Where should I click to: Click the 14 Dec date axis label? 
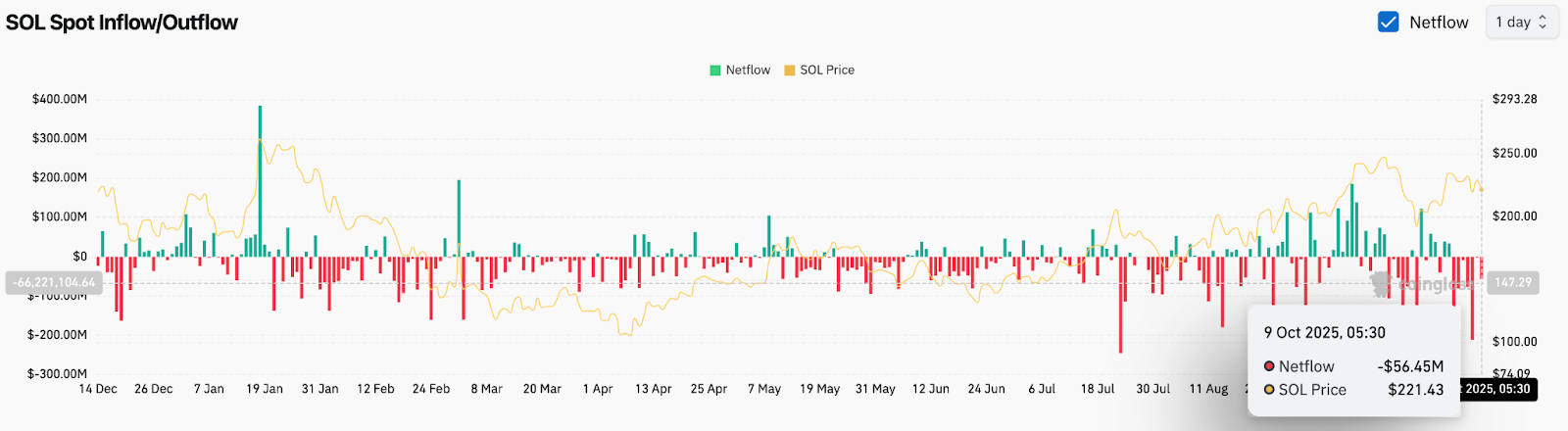click(x=98, y=389)
